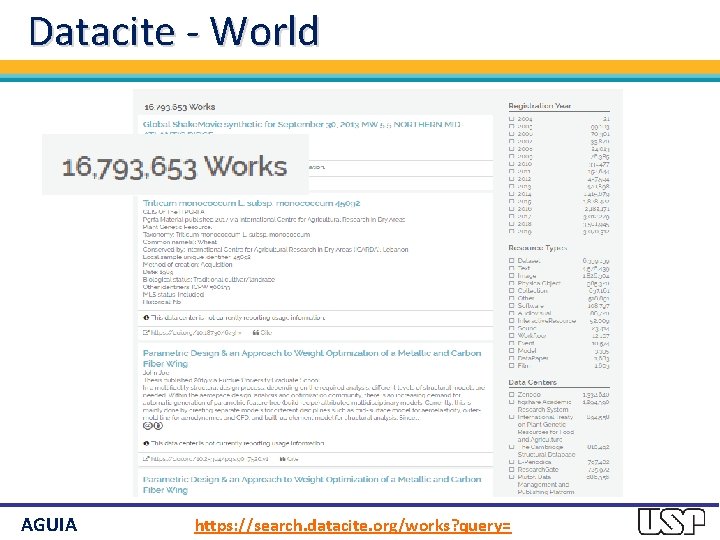Check the InteractiveResource type filter
This screenshot has width=720, height=540.
click(512, 321)
